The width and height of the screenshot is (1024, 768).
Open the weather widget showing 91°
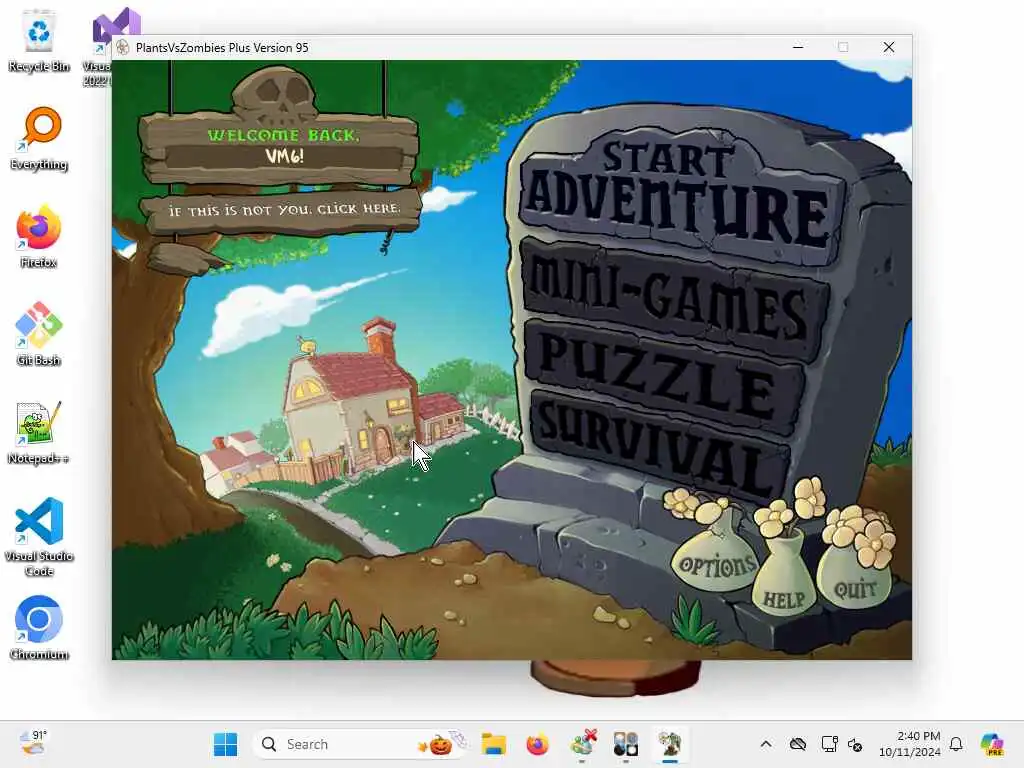point(33,743)
